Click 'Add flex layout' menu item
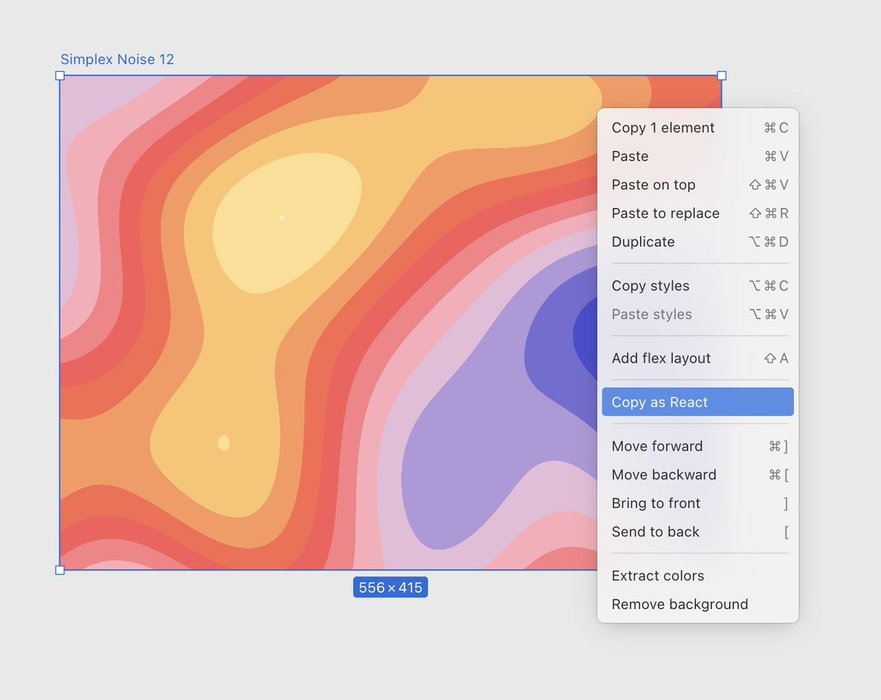The width and height of the screenshot is (881, 700). point(661,358)
